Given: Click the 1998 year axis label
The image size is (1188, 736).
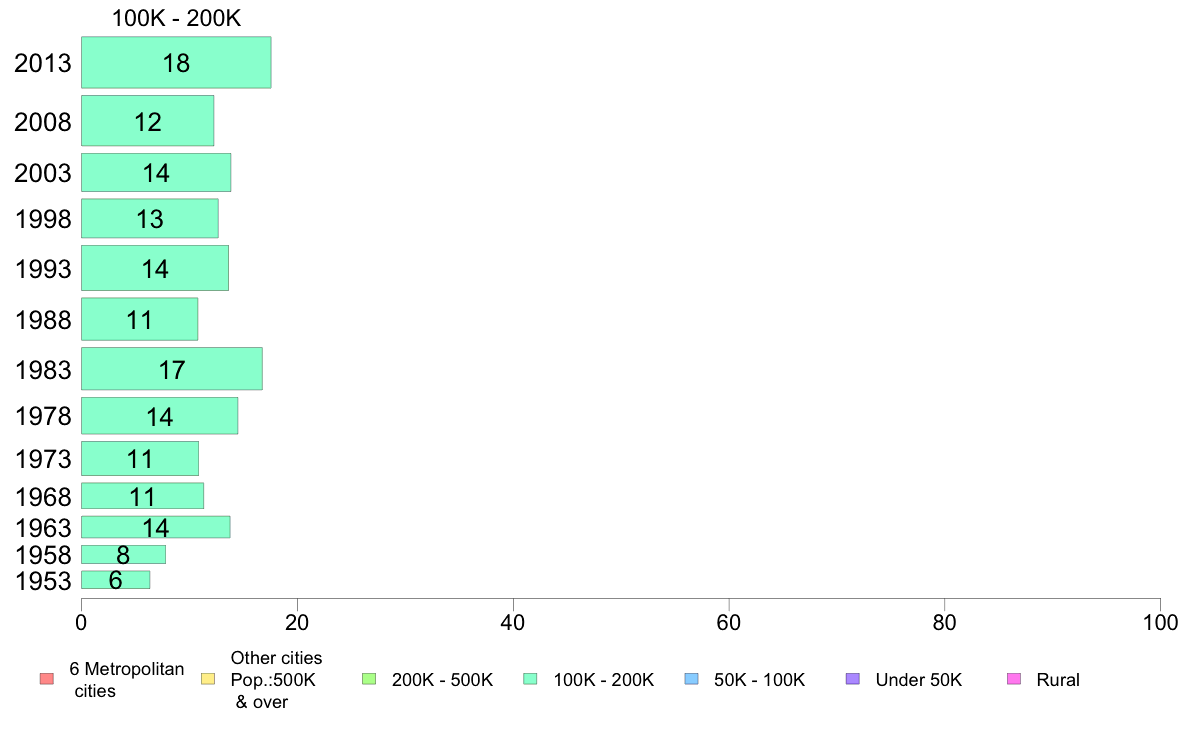Looking at the screenshot, I should (x=43, y=219).
